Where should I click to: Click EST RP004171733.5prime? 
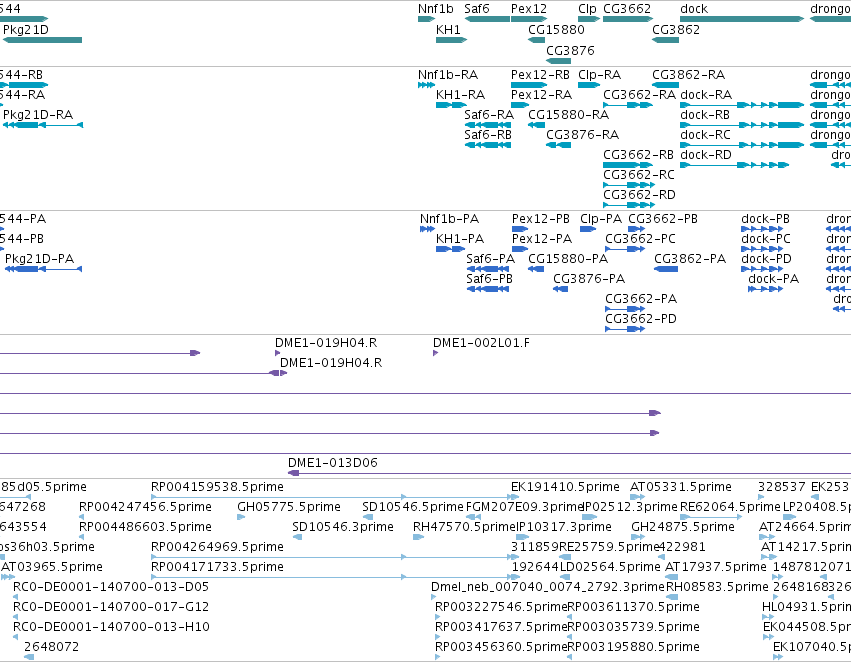[x=335, y=577]
